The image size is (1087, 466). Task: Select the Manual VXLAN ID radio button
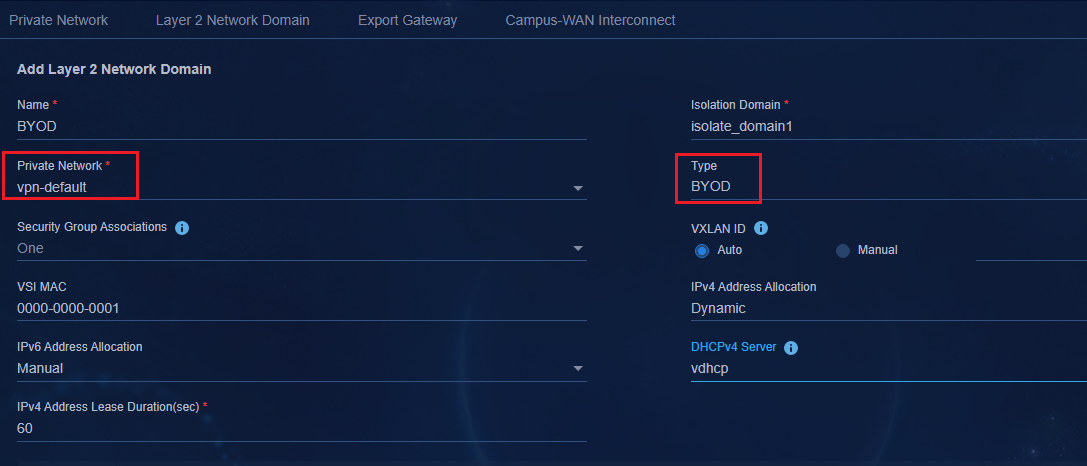tap(843, 251)
